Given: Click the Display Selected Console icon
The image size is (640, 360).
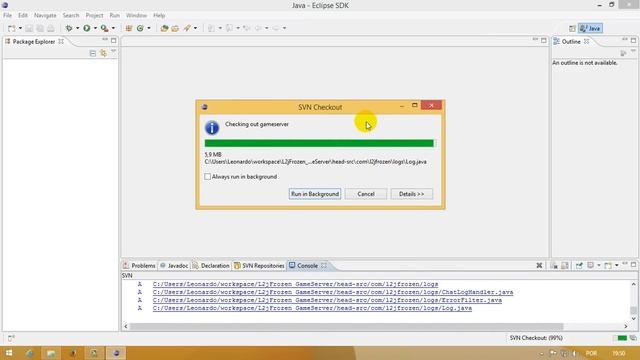Looking at the screenshot, I should coord(591,266).
